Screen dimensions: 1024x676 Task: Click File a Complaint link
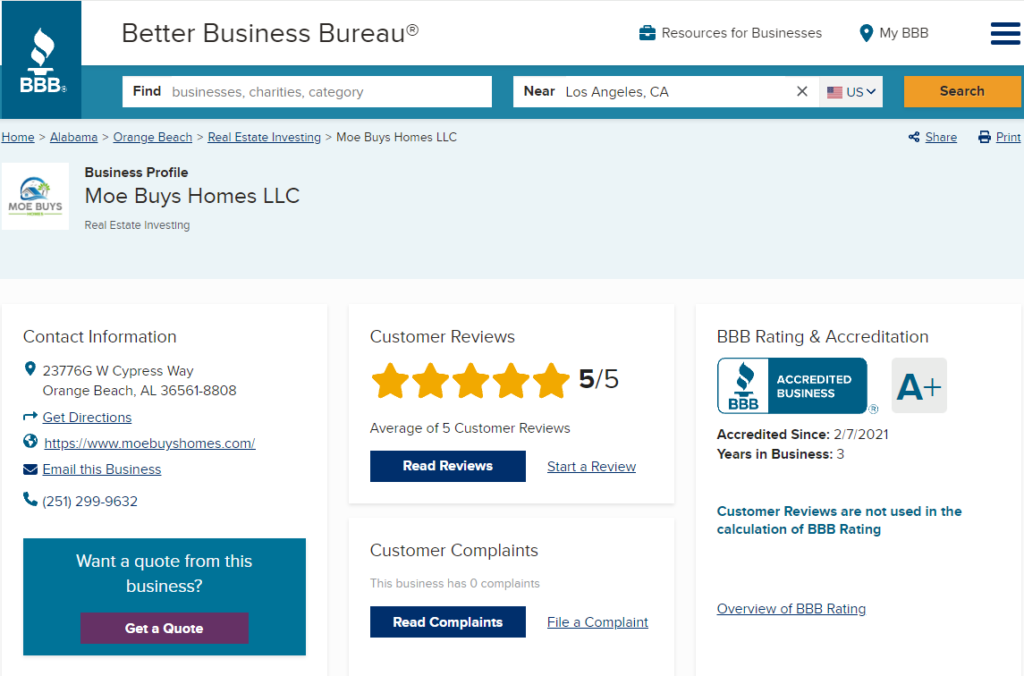598,622
